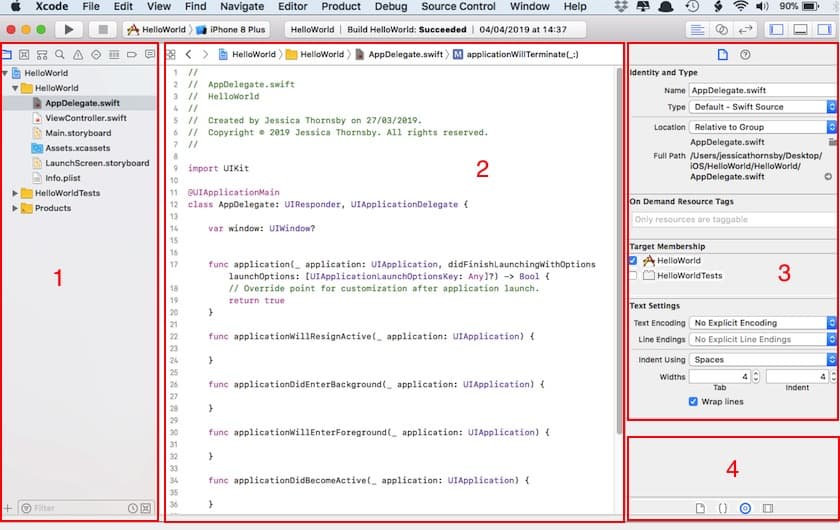
Task: Filter to source-controlled files only
Action: (x=146, y=508)
